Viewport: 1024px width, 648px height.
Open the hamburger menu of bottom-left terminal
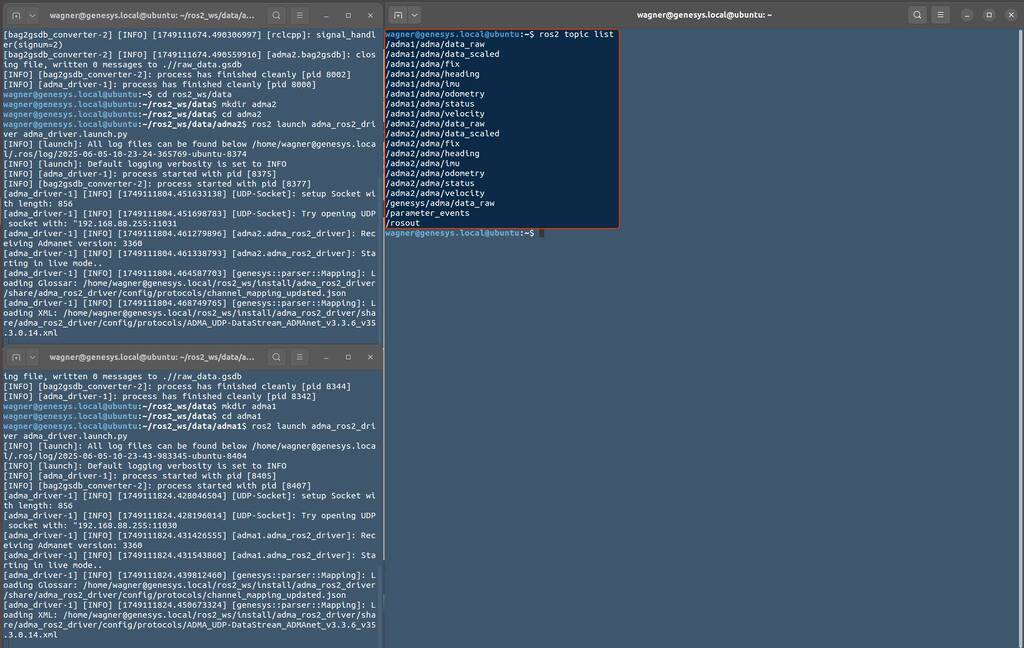300,357
